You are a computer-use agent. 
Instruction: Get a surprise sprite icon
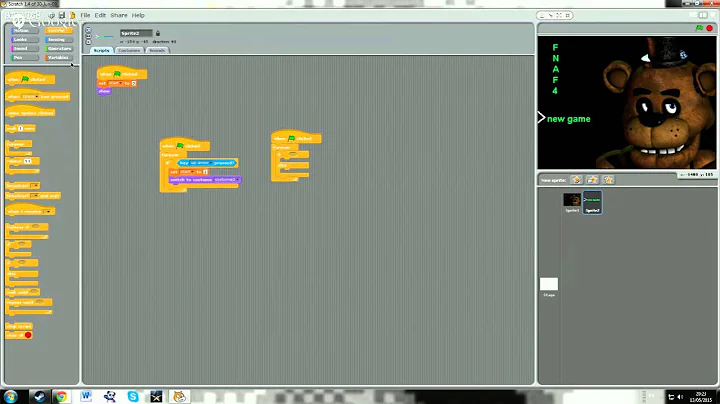click(x=608, y=180)
